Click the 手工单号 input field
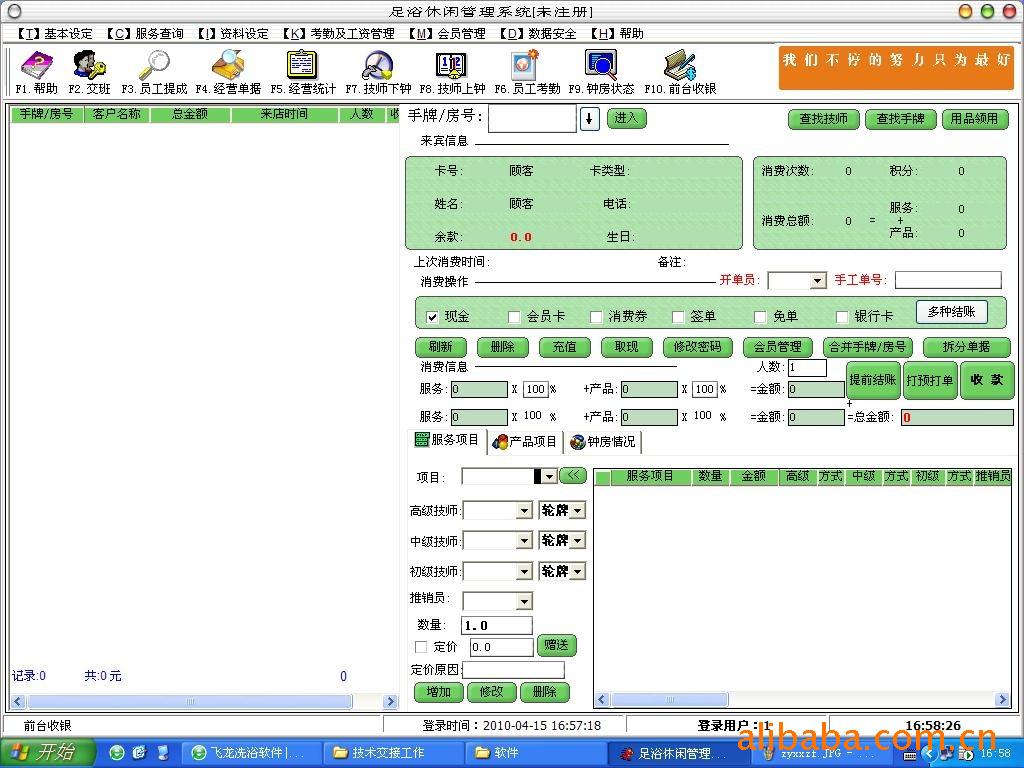Viewport: 1024px width, 768px height. [x=947, y=280]
